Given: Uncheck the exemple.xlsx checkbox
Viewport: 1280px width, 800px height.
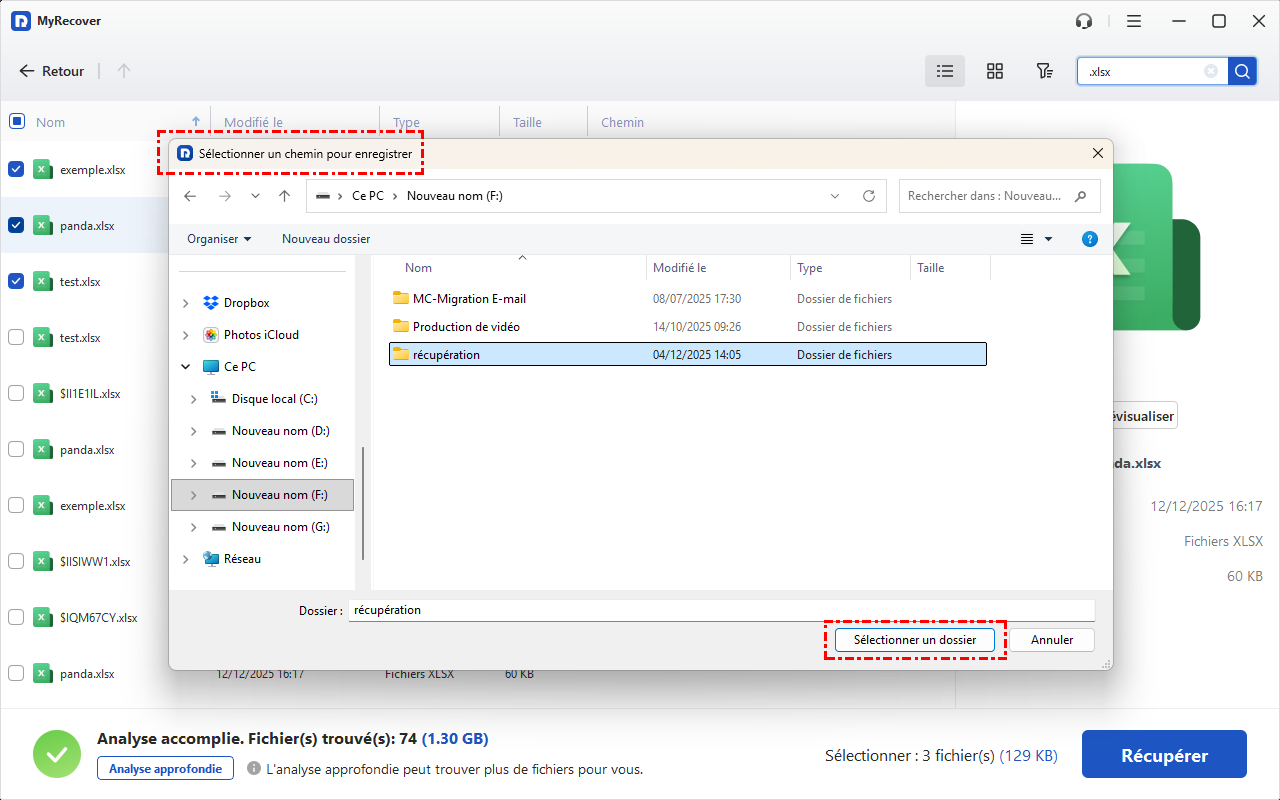Looking at the screenshot, I should tap(16, 170).
